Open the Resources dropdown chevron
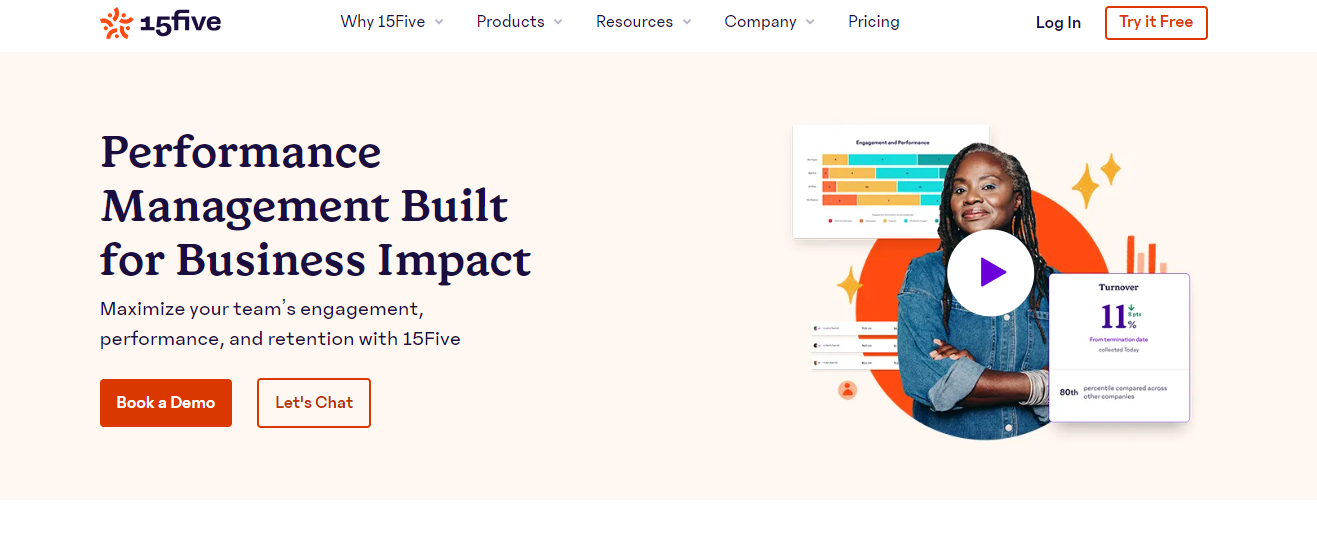This screenshot has width=1317, height=538. coord(687,22)
